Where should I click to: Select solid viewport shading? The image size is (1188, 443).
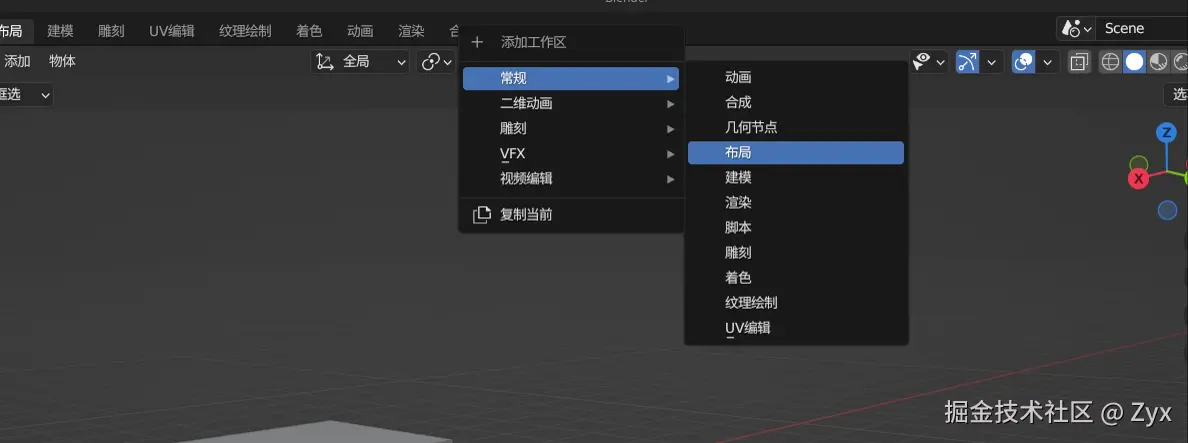point(1134,62)
